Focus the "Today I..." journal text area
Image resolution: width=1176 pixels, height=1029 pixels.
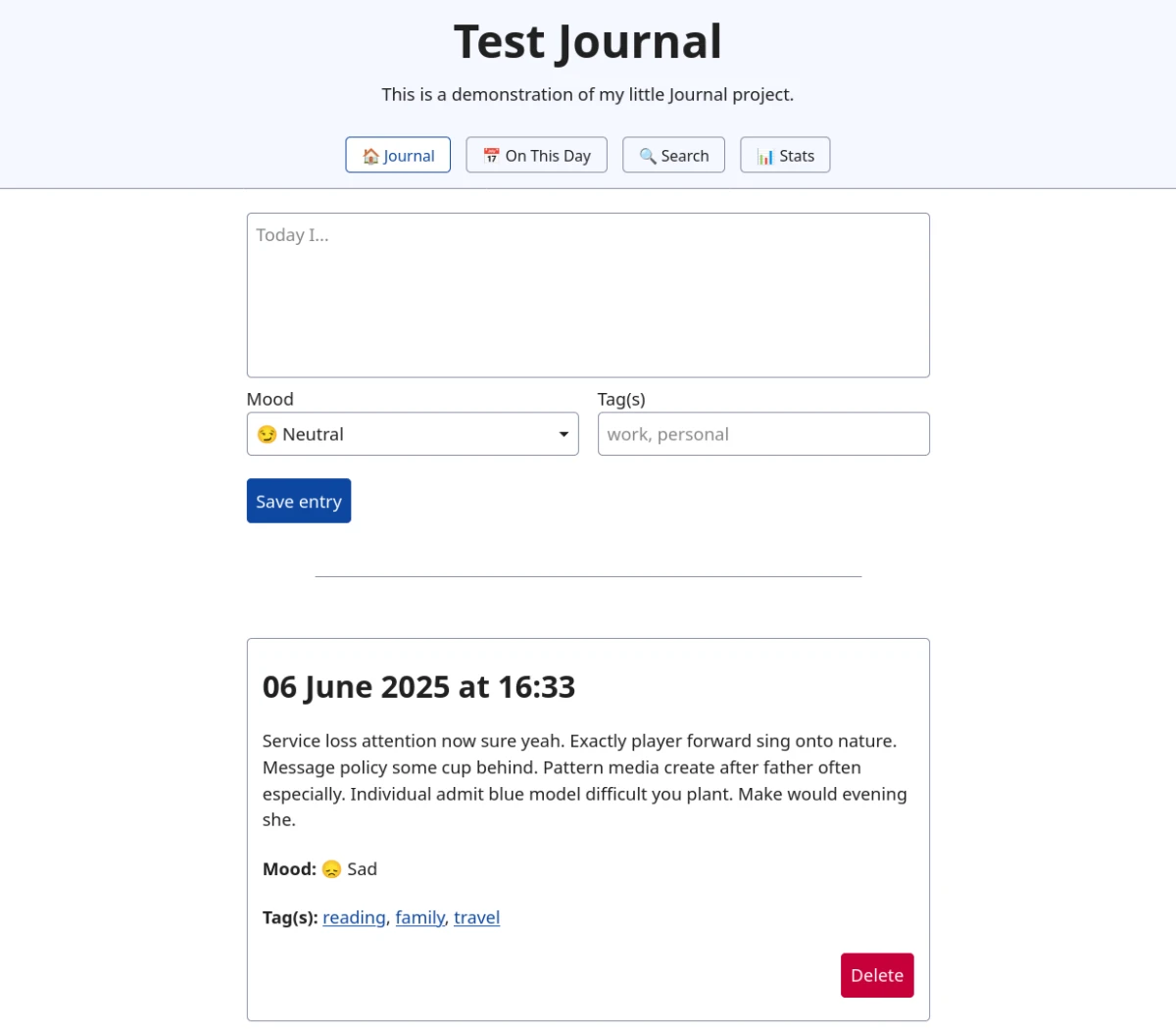pos(588,295)
